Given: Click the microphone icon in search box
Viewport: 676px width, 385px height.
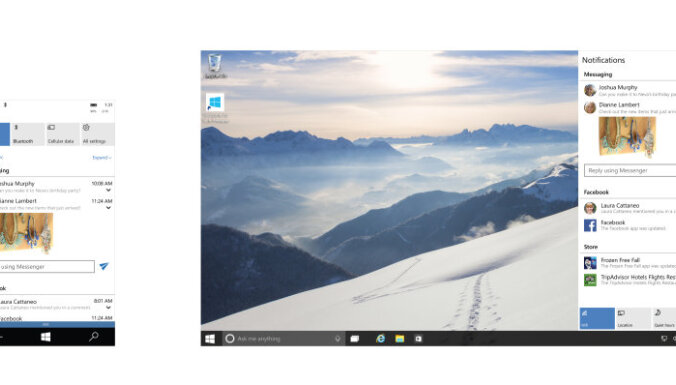Looking at the screenshot, I should [338, 339].
